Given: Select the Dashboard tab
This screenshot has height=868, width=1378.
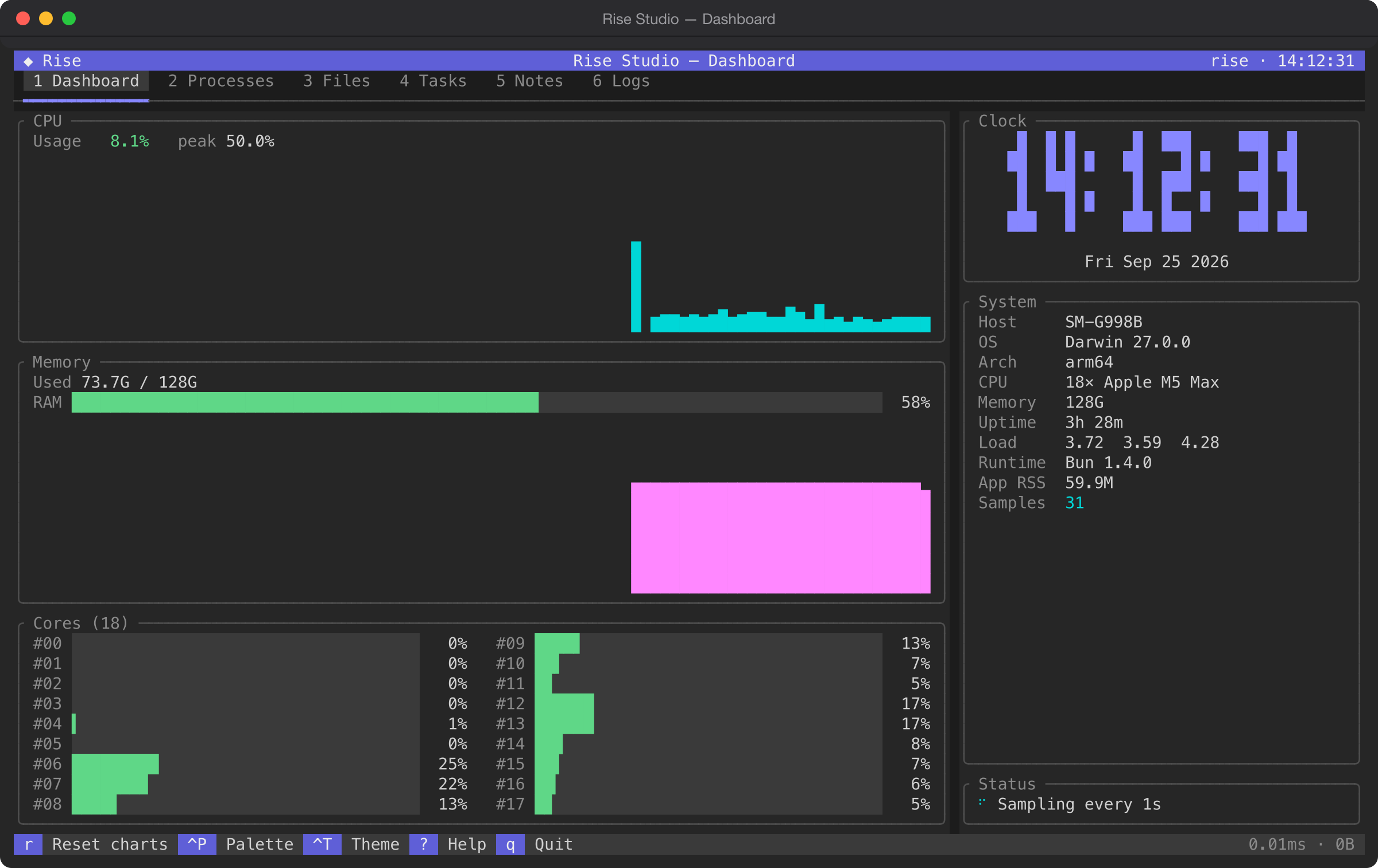Looking at the screenshot, I should (86, 81).
